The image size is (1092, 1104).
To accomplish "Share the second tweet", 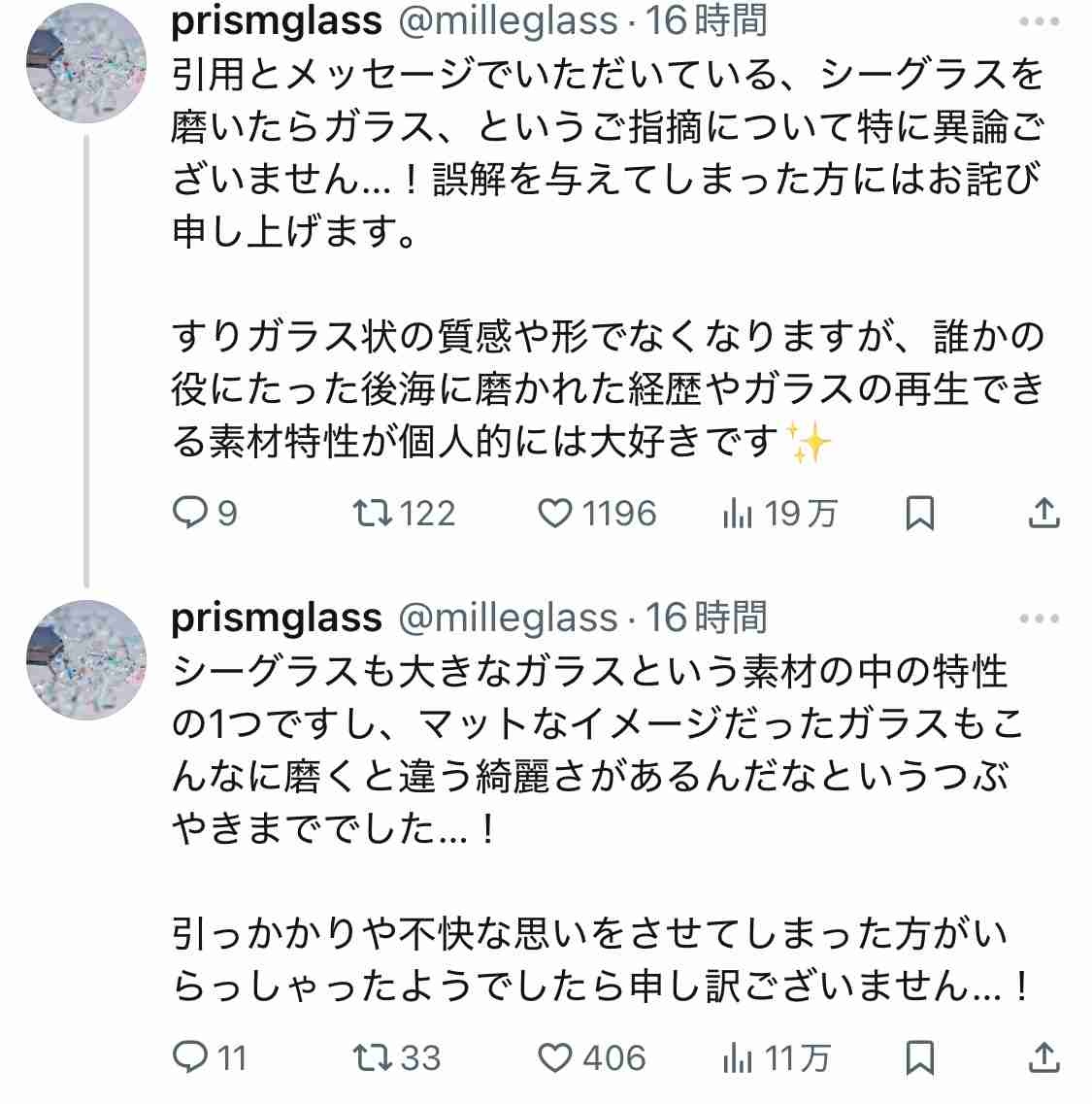I will point(1045,1057).
